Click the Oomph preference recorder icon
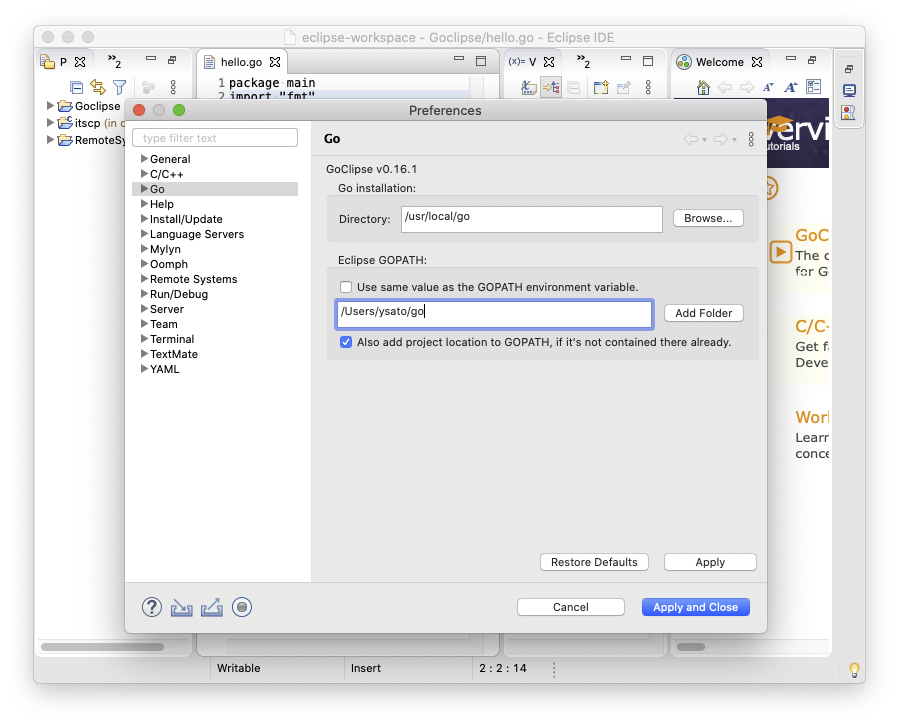This screenshot has height=725, width=899. (241, 607)
